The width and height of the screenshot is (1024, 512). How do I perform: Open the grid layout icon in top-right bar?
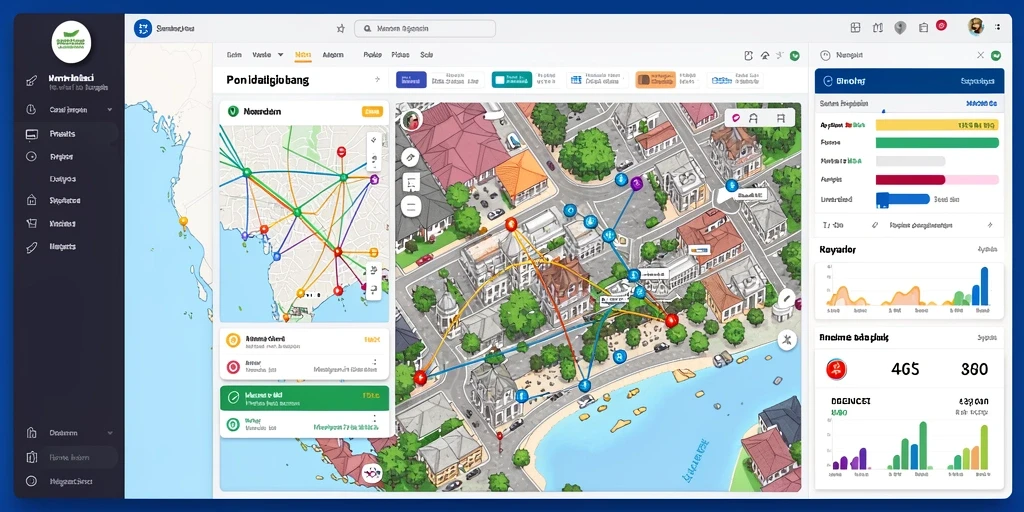coord(855,27)
